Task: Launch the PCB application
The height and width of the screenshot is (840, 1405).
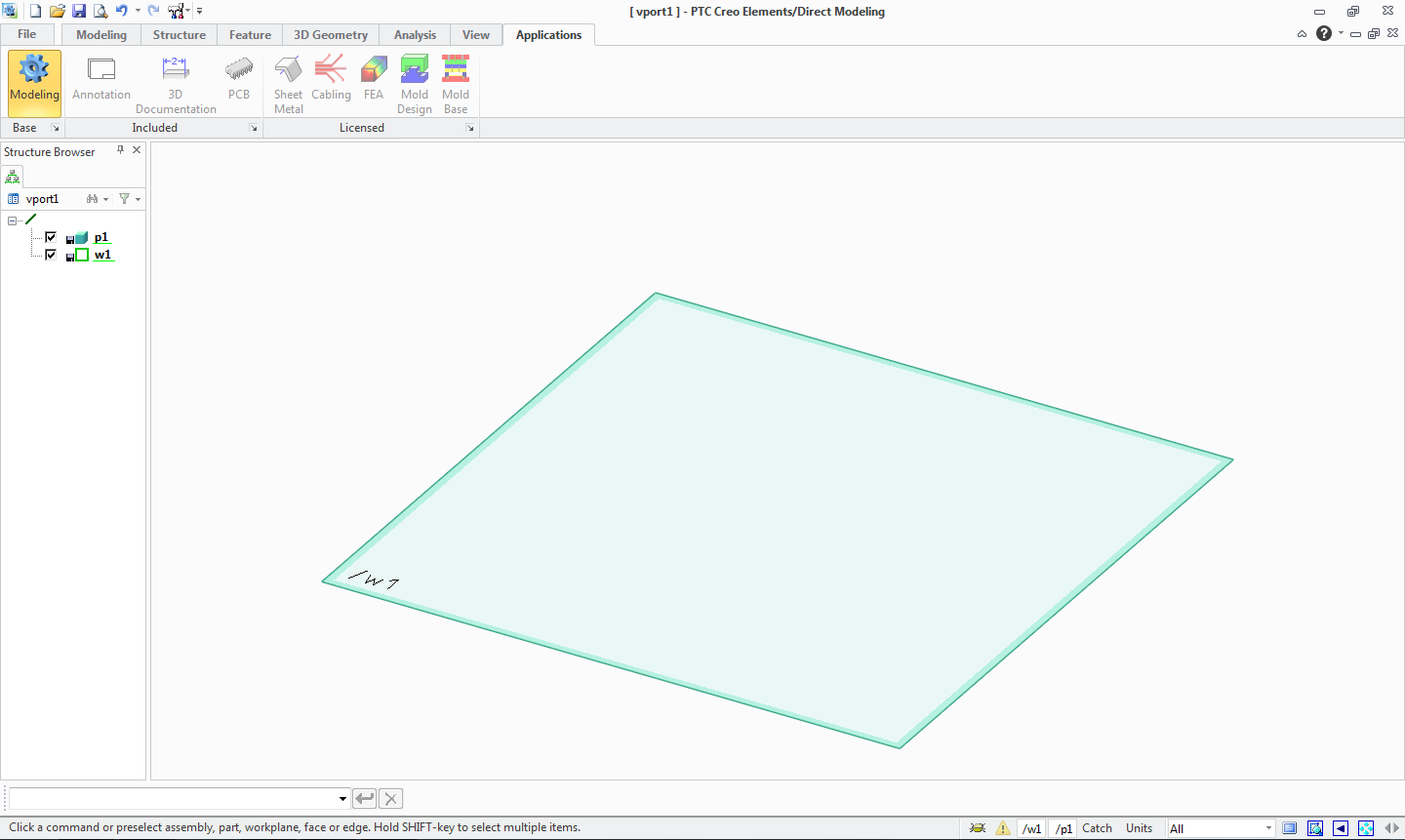Action: click(239, 79)
